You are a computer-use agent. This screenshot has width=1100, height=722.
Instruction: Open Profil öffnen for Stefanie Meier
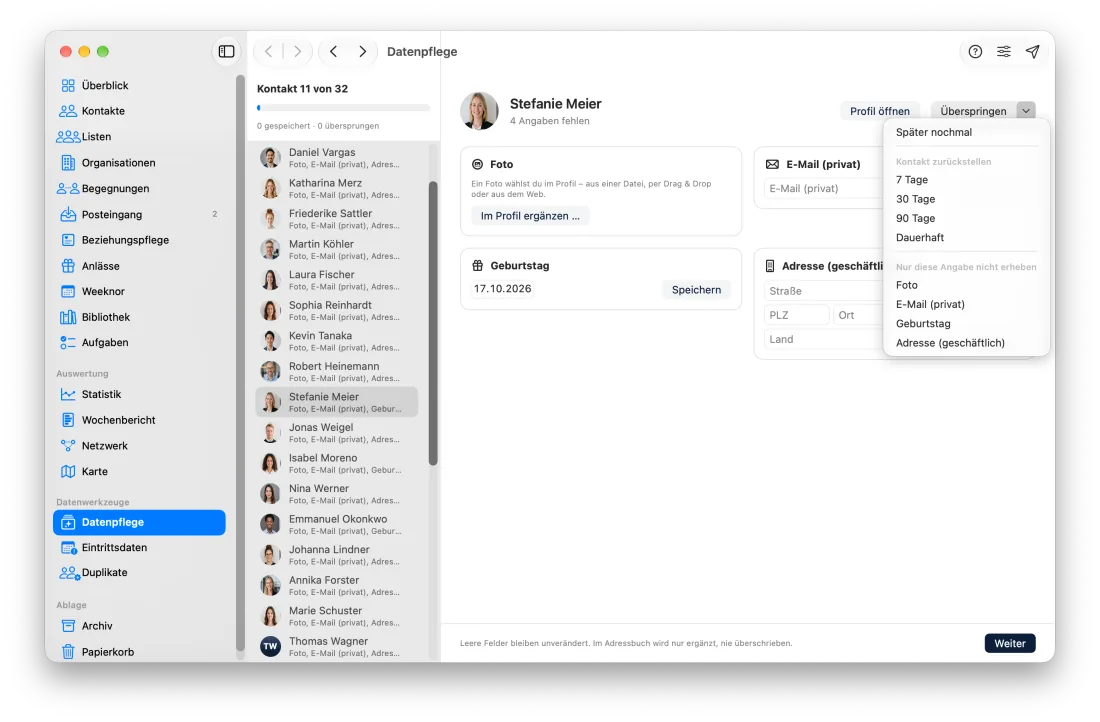[880, 111]
